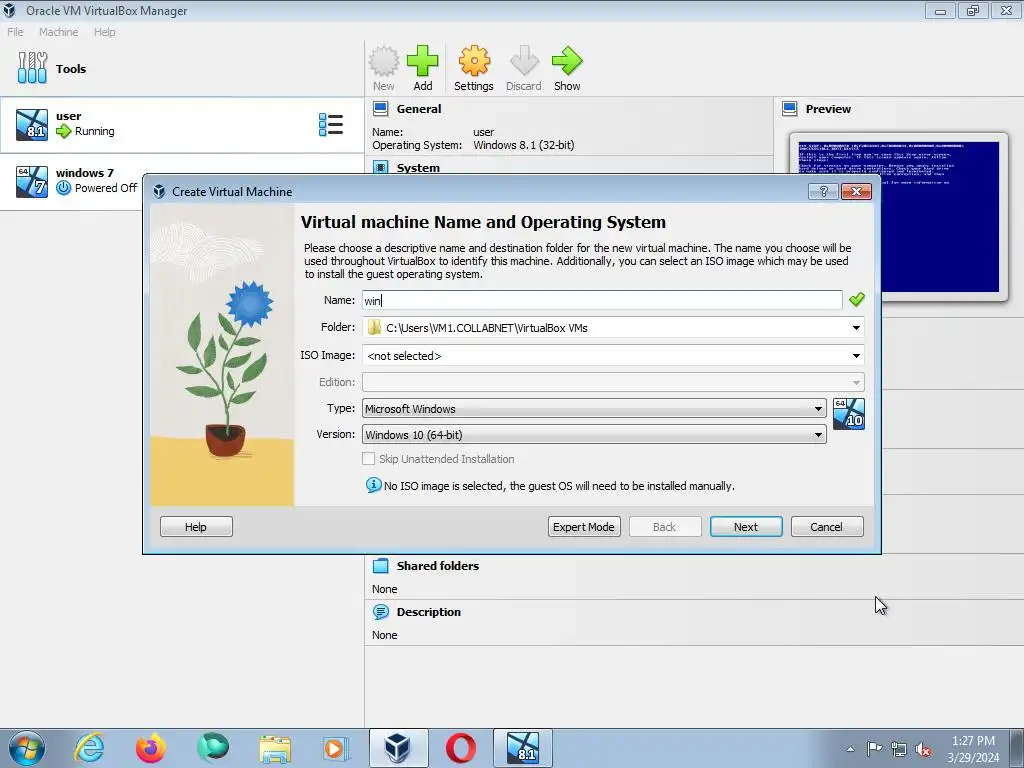Screen dimensions: 1024x768
Task: Click the Description section icon
Action: click(381, 612)
